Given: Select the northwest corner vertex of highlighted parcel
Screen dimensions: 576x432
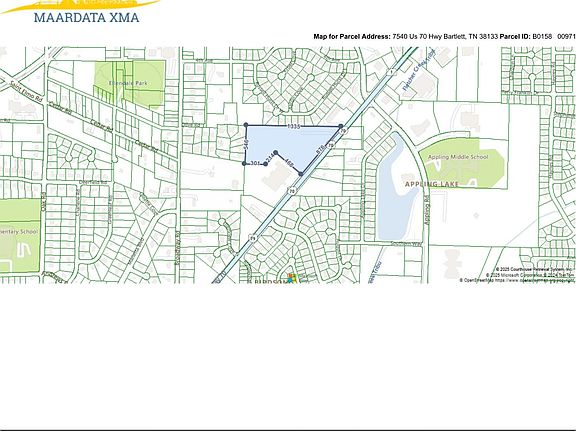Looking at the screenshot, I should click(x=246, y=125).
